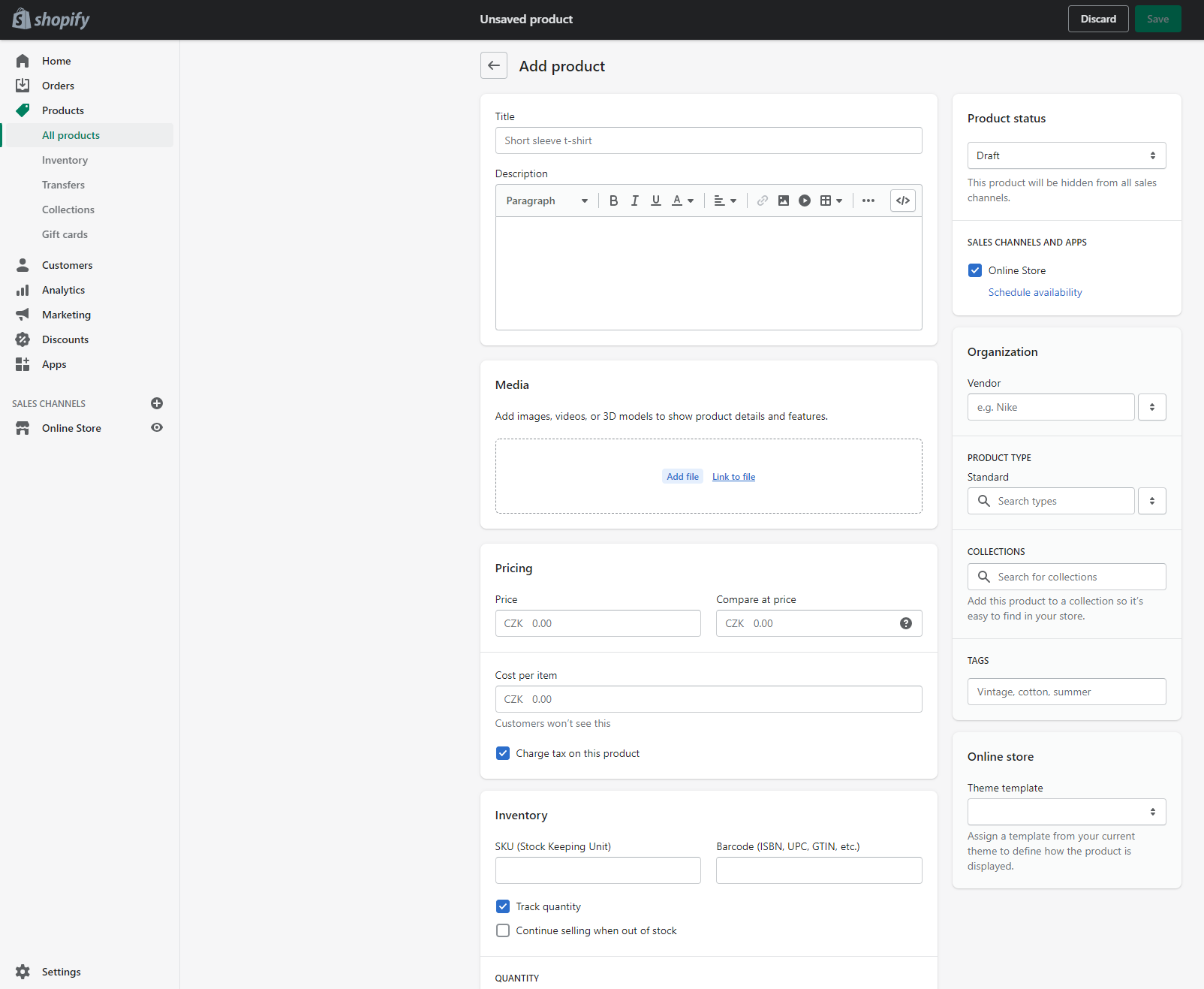1204x989 pixels.
Task: Add a new sales channel with the plus icon
Action: [156, 403]
